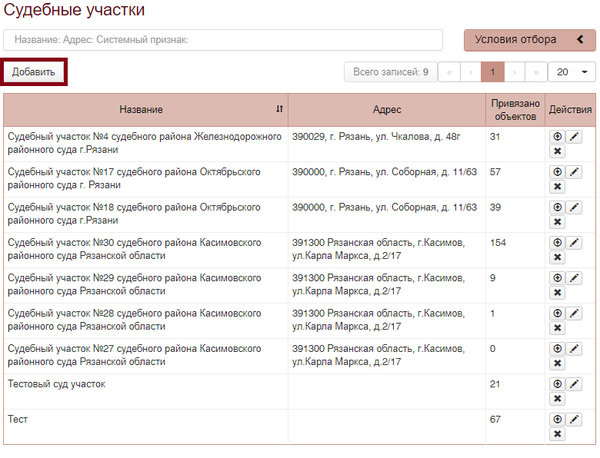Click the circle arrow icon for участок №18
Viewport: 600px width, 458px height.
pos(557,207)
